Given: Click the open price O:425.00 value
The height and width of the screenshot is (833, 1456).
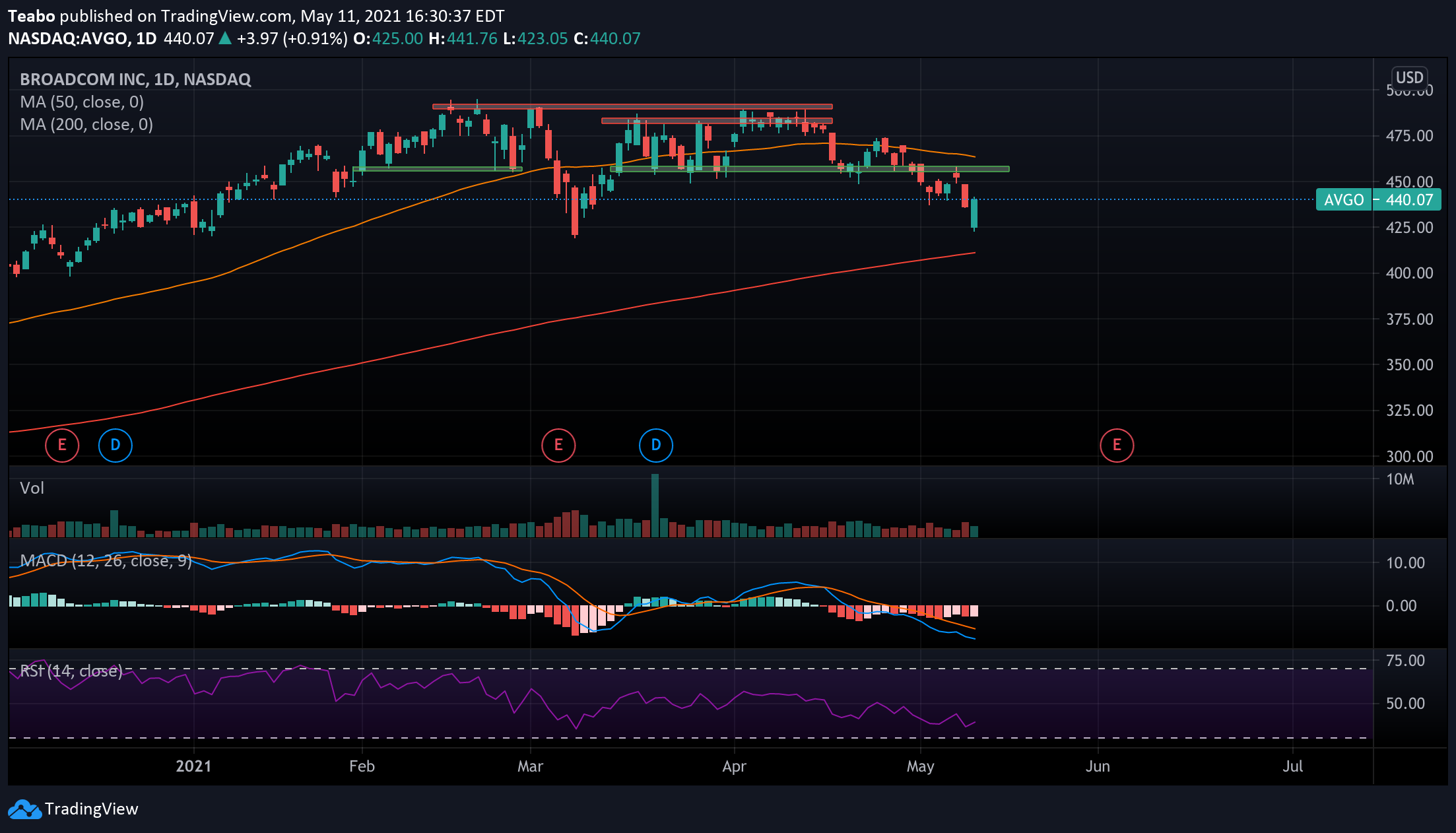Looking at the screenshot, I should [x=388, y=38].
